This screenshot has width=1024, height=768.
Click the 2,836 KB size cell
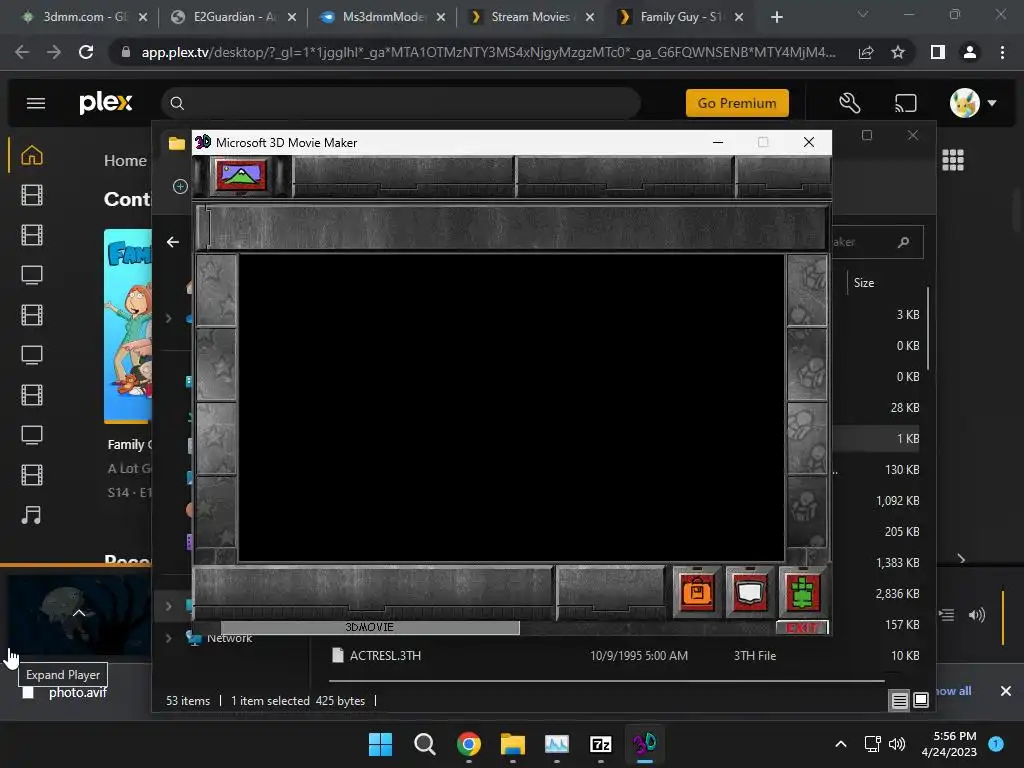tap(897, 594)
